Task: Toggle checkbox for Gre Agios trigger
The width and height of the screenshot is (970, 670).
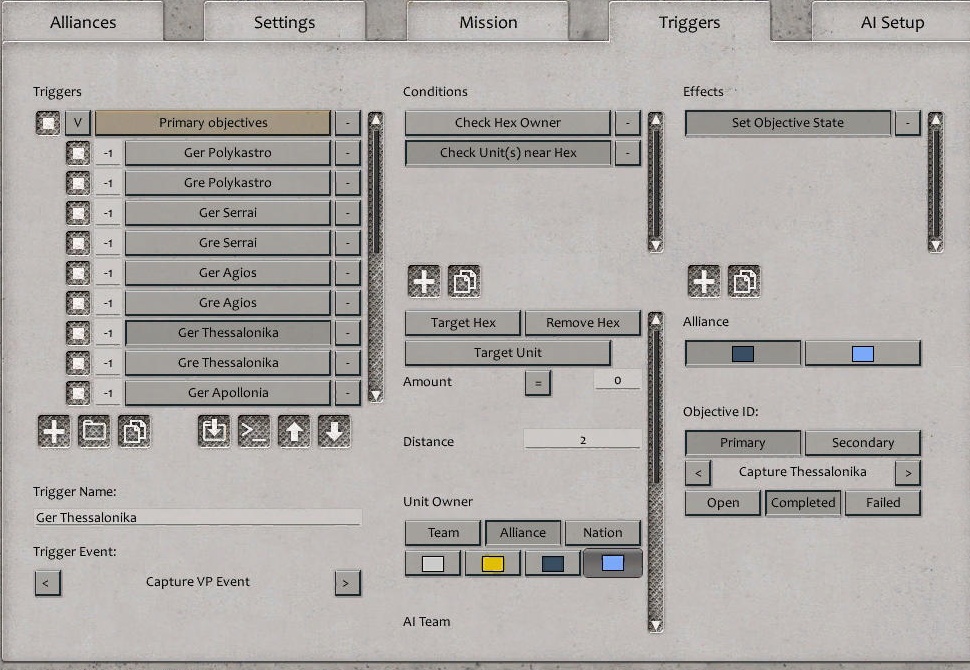Action: (78, 303)
